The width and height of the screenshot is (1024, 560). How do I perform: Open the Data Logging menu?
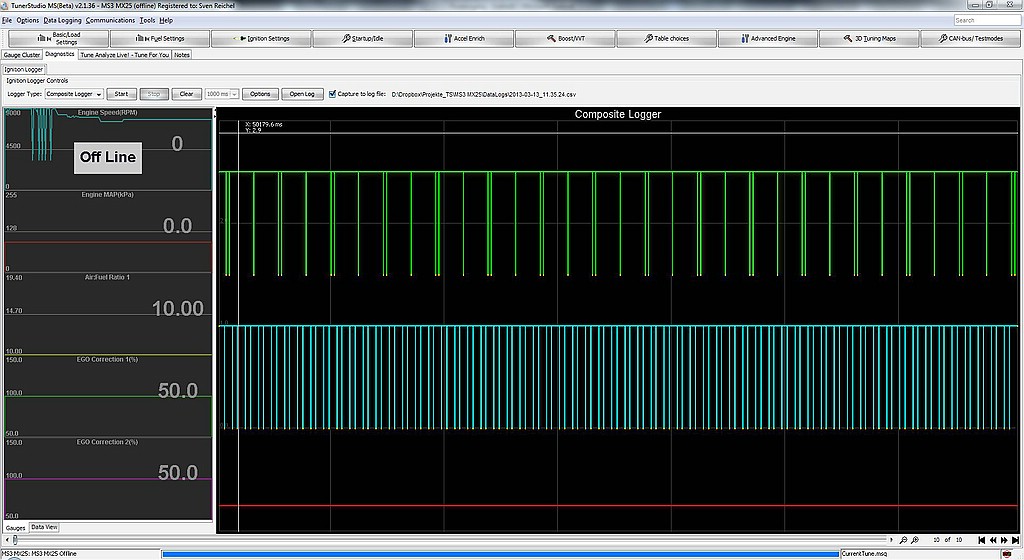63,20
